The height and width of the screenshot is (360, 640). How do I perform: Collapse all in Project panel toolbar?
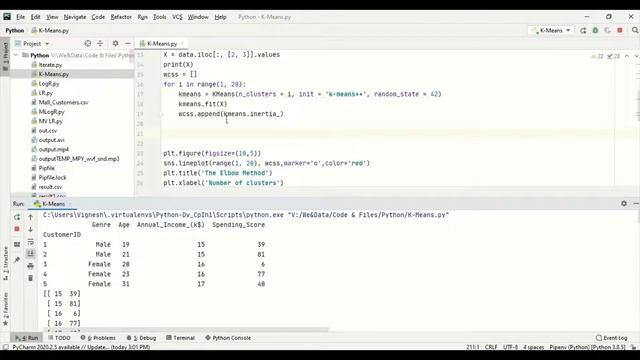100,43
